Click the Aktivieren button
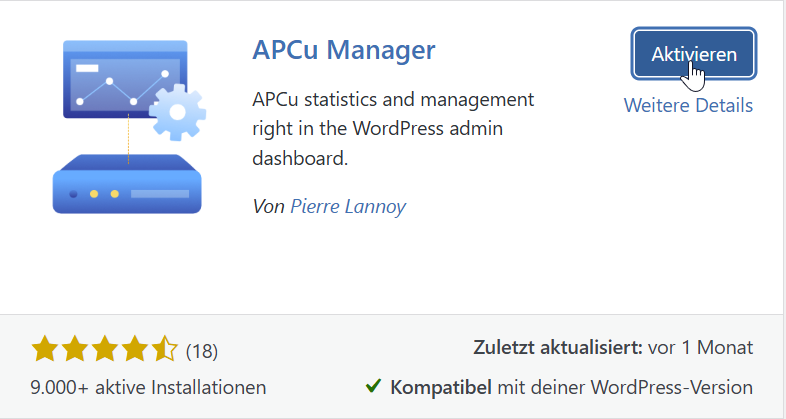Viewport: 786px width, 419px height. pos(694,54)
